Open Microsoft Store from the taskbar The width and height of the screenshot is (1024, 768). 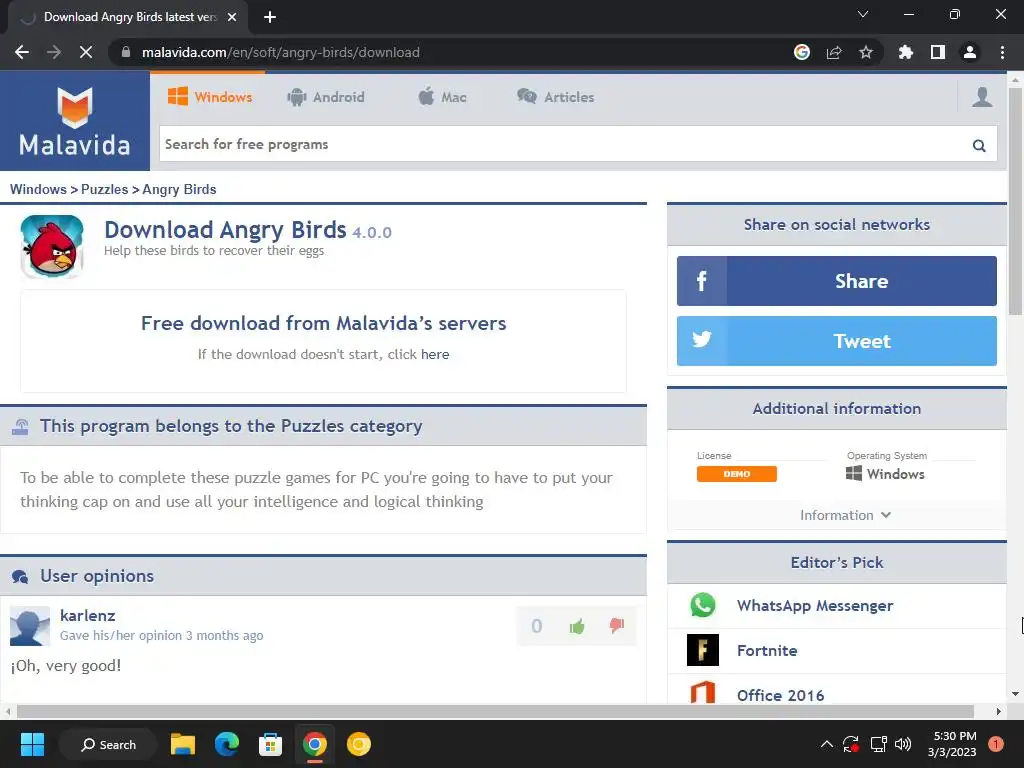[x=270, y=744]
